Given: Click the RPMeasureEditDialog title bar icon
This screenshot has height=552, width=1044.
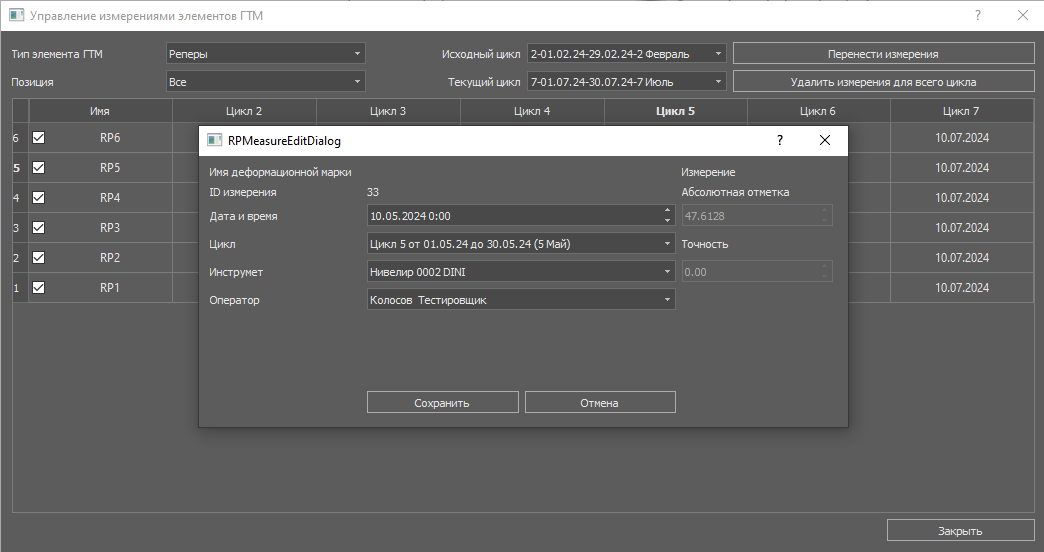Looking at the screenshot, I should 214,141.
